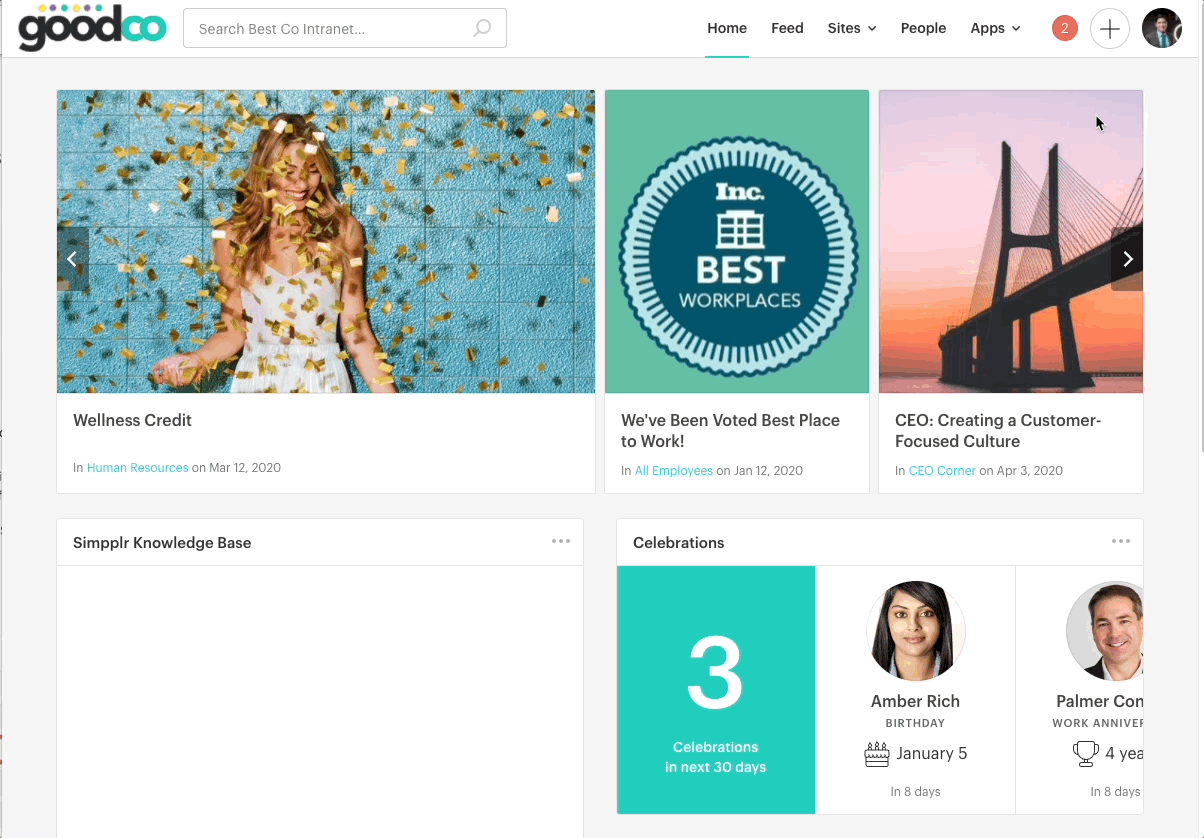Expand the Apps dropdown
1204x838 pixels.
pos(995,28)
